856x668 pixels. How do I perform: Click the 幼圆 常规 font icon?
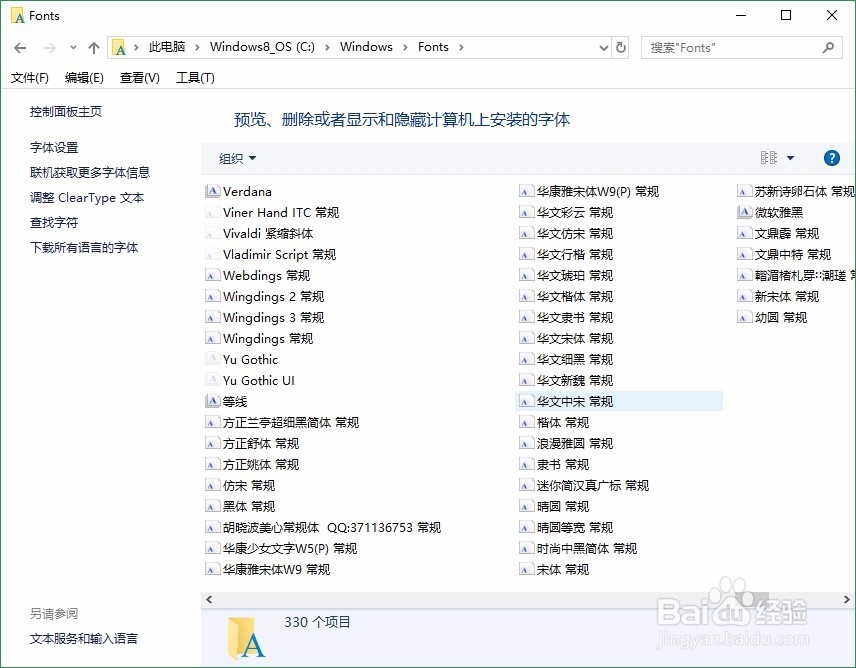coord(744,317)
